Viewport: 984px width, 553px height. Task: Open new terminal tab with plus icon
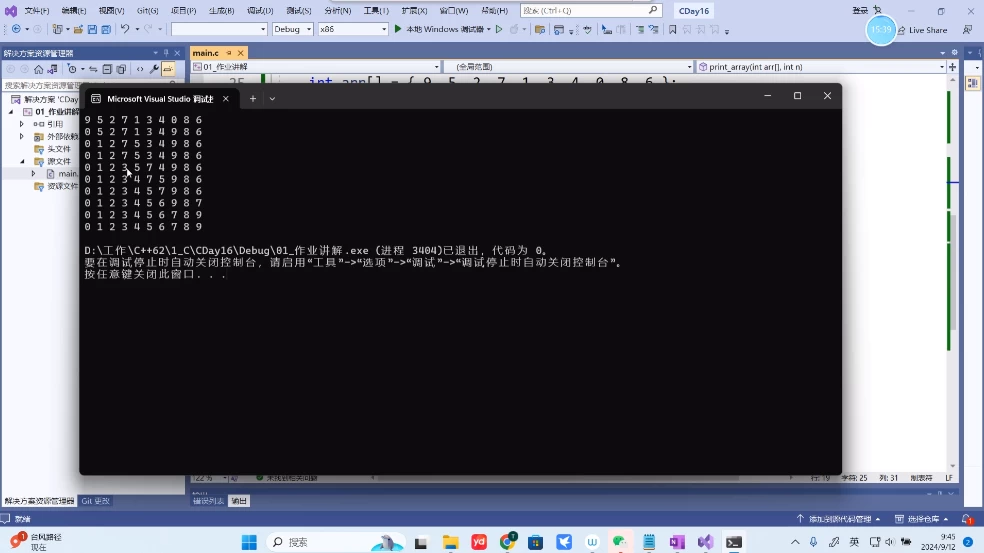[x=253, y=98]
